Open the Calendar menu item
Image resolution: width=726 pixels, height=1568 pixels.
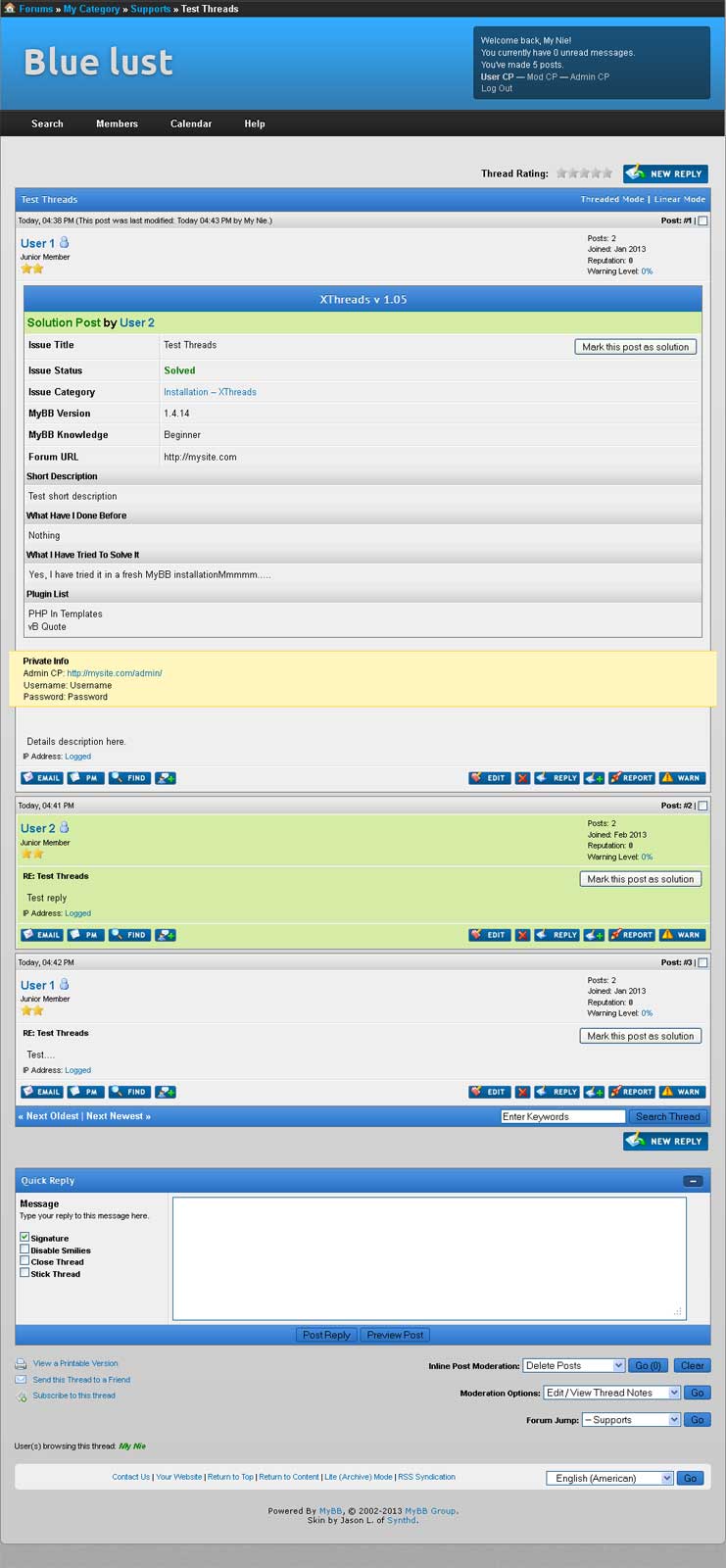coord(191,123)
